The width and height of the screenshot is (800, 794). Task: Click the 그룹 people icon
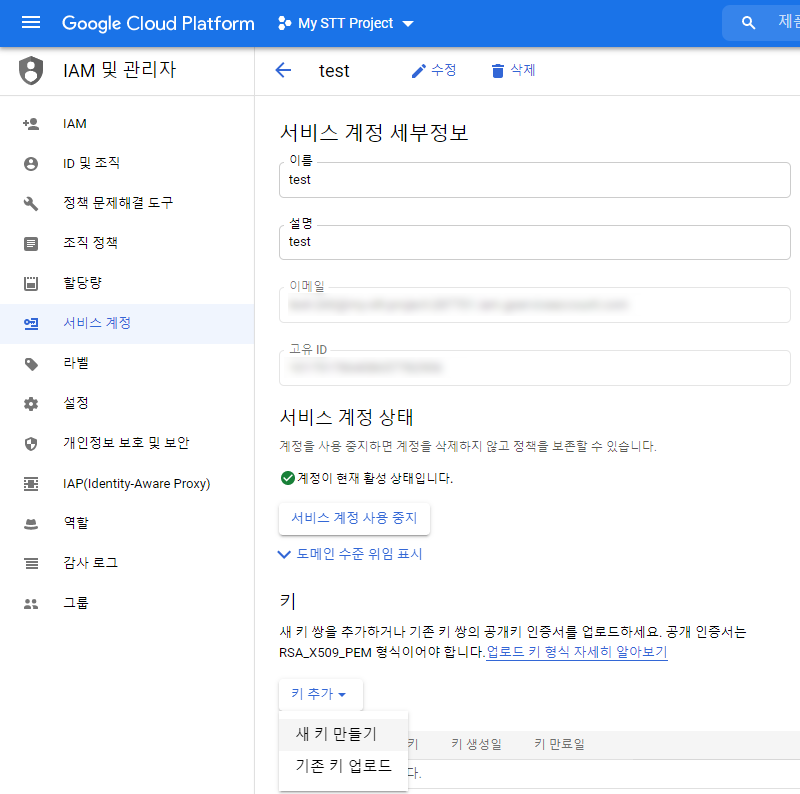[31, 604]
